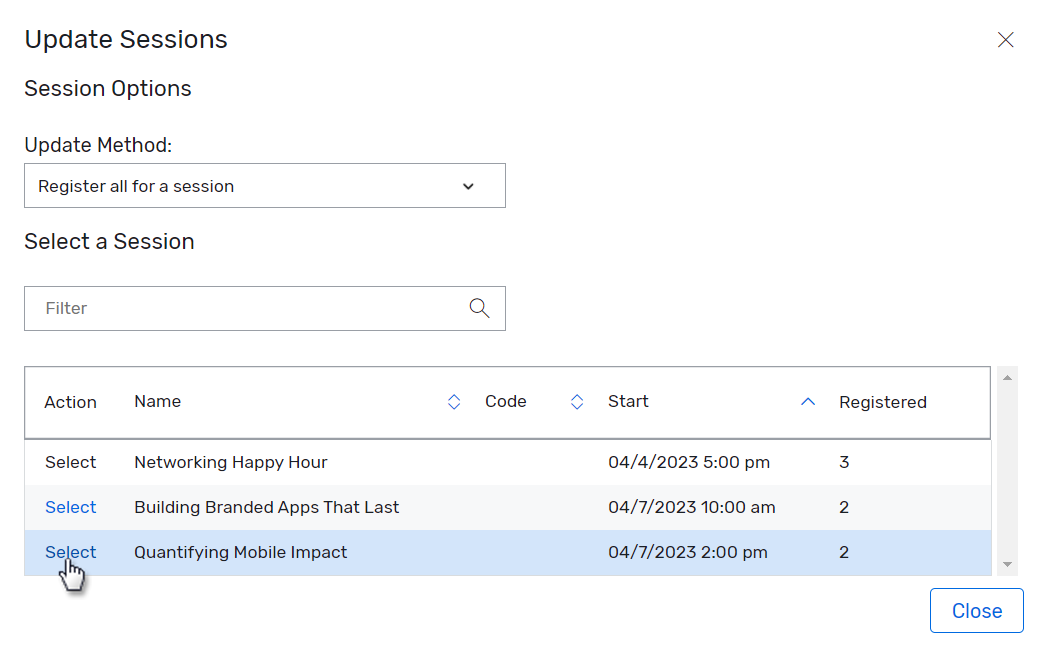This screenshot has height=655, width=1044.
Task: Click the magnifying glass search icon
Action: [479, 308]
